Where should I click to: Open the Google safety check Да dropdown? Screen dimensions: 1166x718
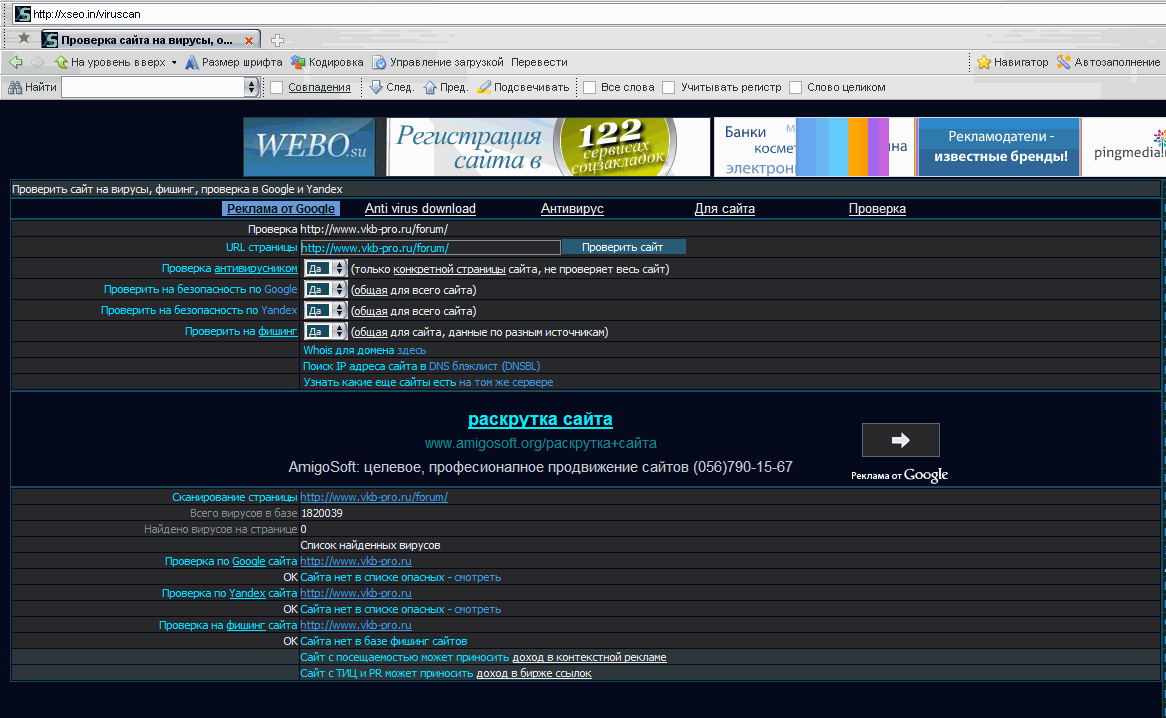(326, 289)
